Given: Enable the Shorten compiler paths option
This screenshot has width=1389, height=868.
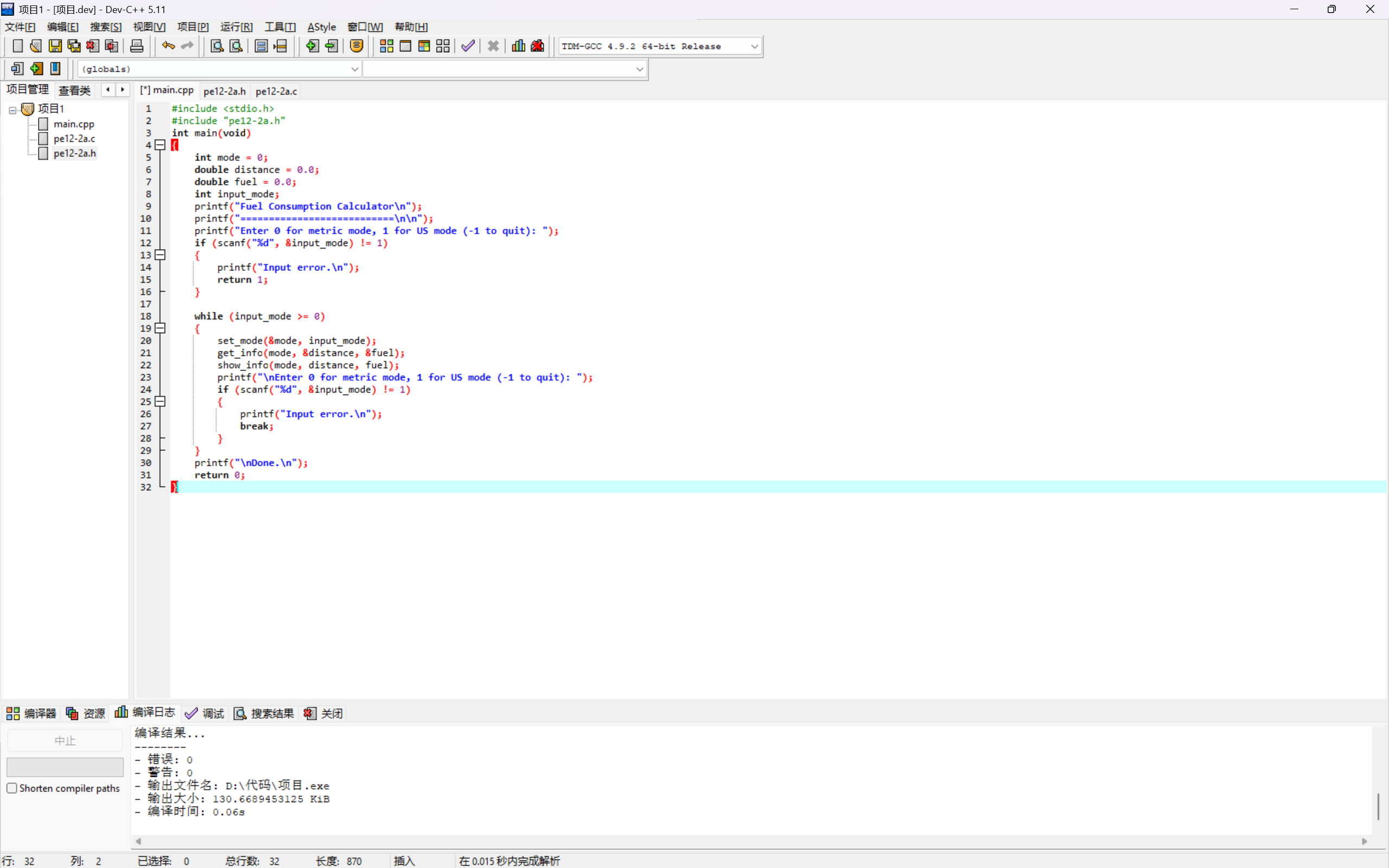Looking at the screenshot, I should [12, 788].
